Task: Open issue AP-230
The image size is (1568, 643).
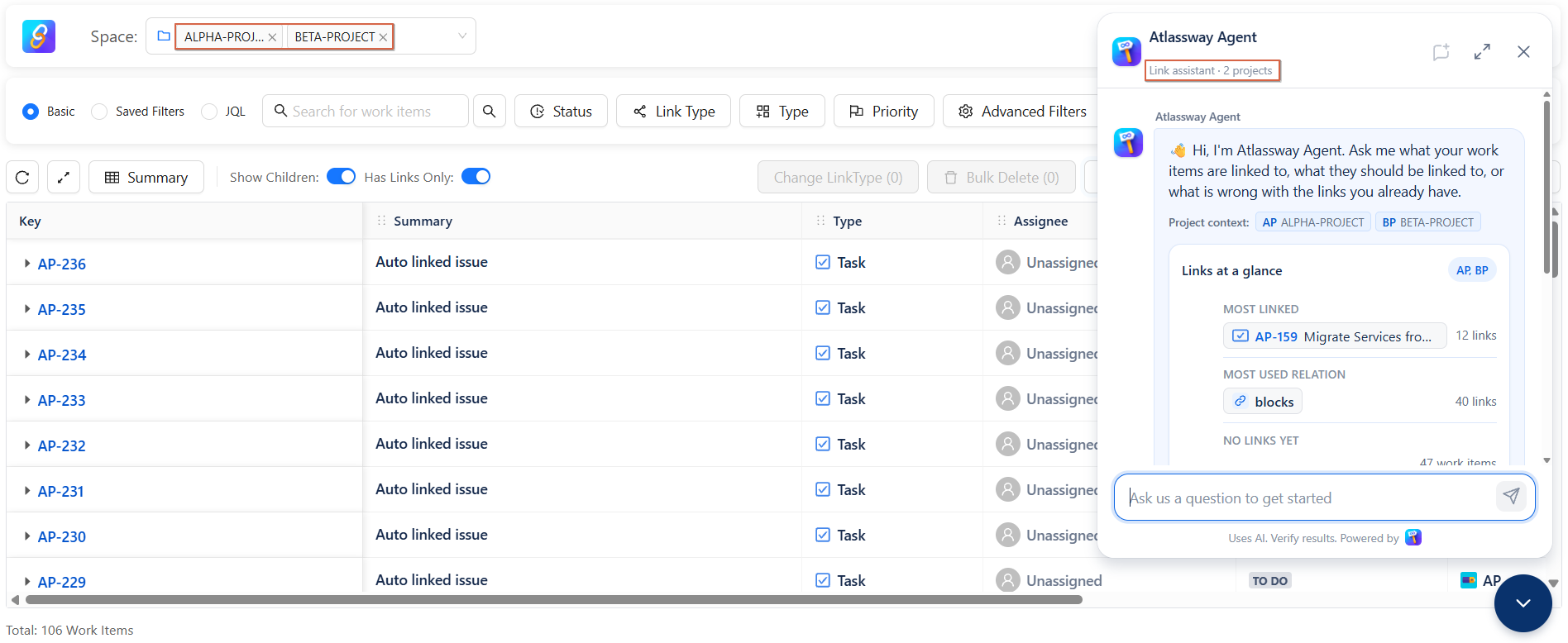Action: click(x=62, y=537)
